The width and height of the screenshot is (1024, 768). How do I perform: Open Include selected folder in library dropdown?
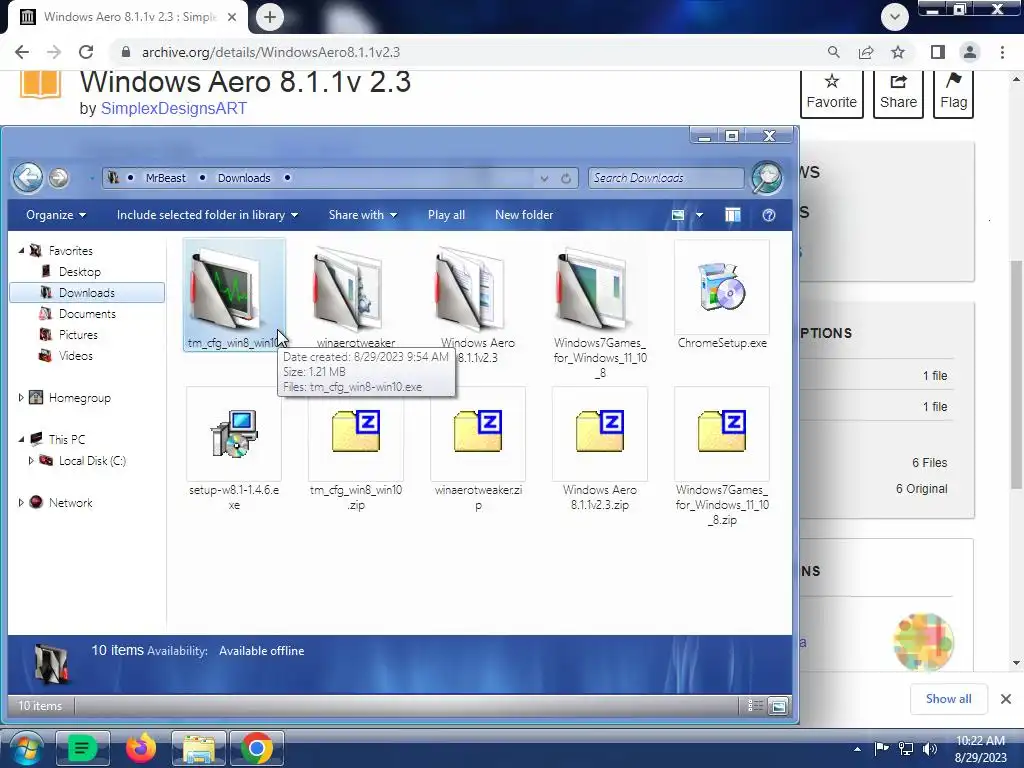[x=207, y=215]
